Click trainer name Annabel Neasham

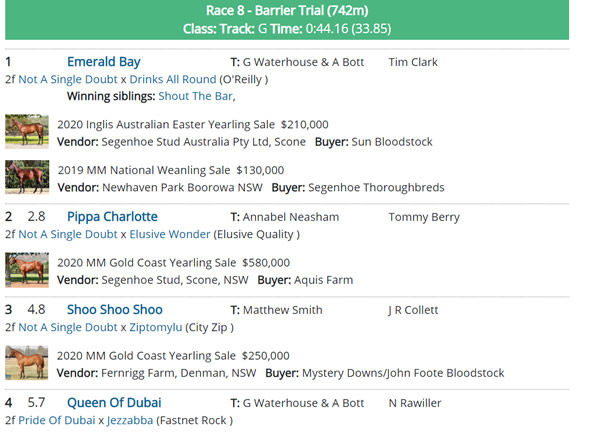pyautogui.click(x=291, y=217)
